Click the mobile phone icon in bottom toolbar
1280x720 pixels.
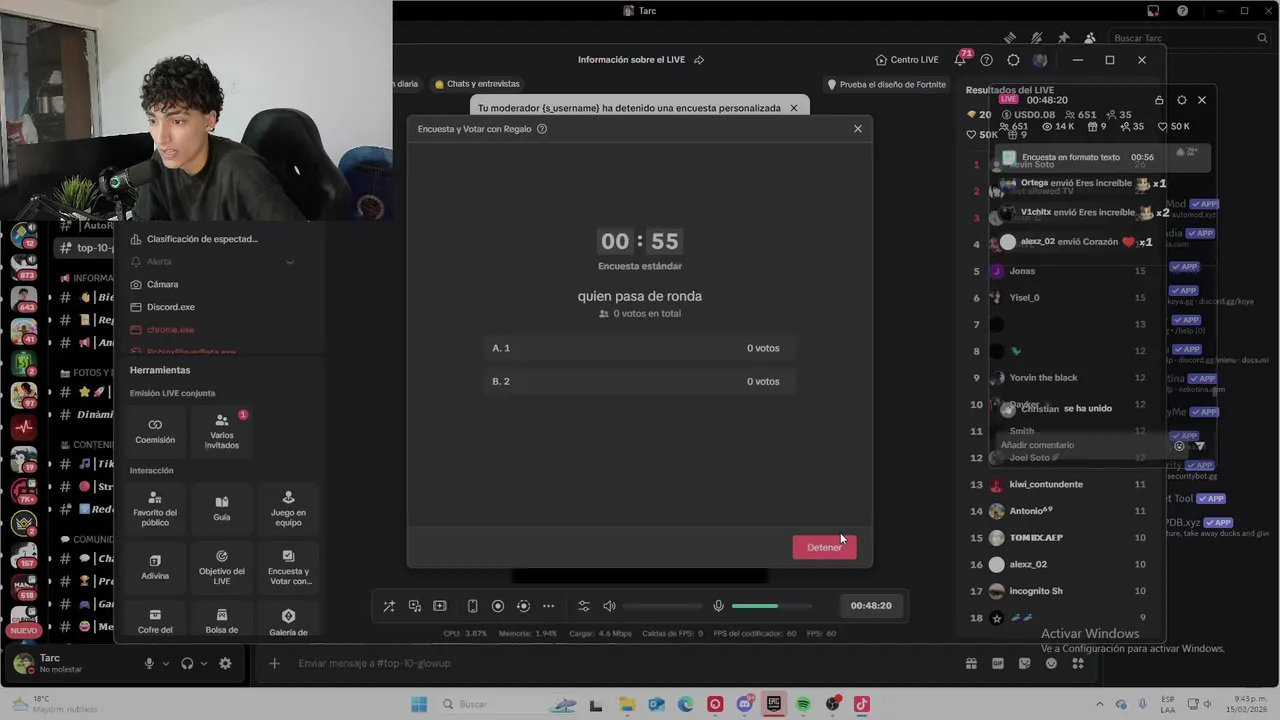tap(472, 606)
